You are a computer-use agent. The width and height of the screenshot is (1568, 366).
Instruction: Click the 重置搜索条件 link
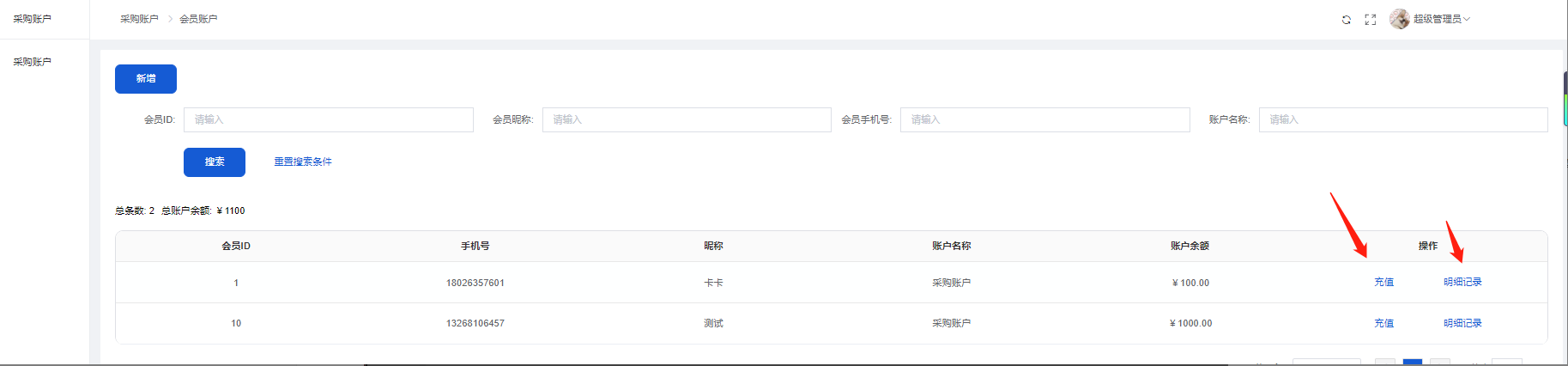pos(303,162)
